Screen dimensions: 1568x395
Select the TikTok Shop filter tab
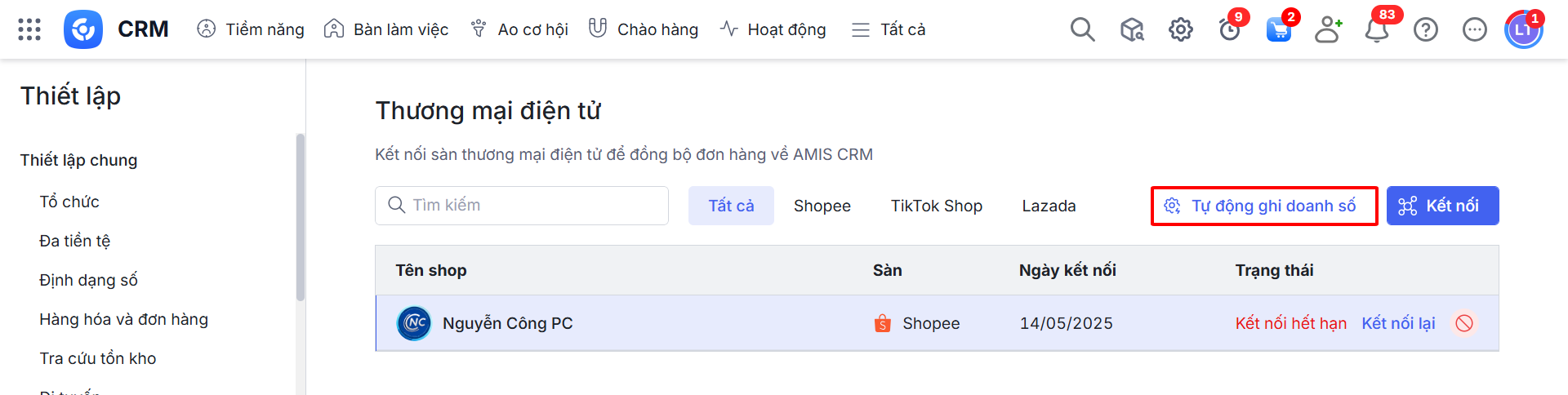click(936, 206)
